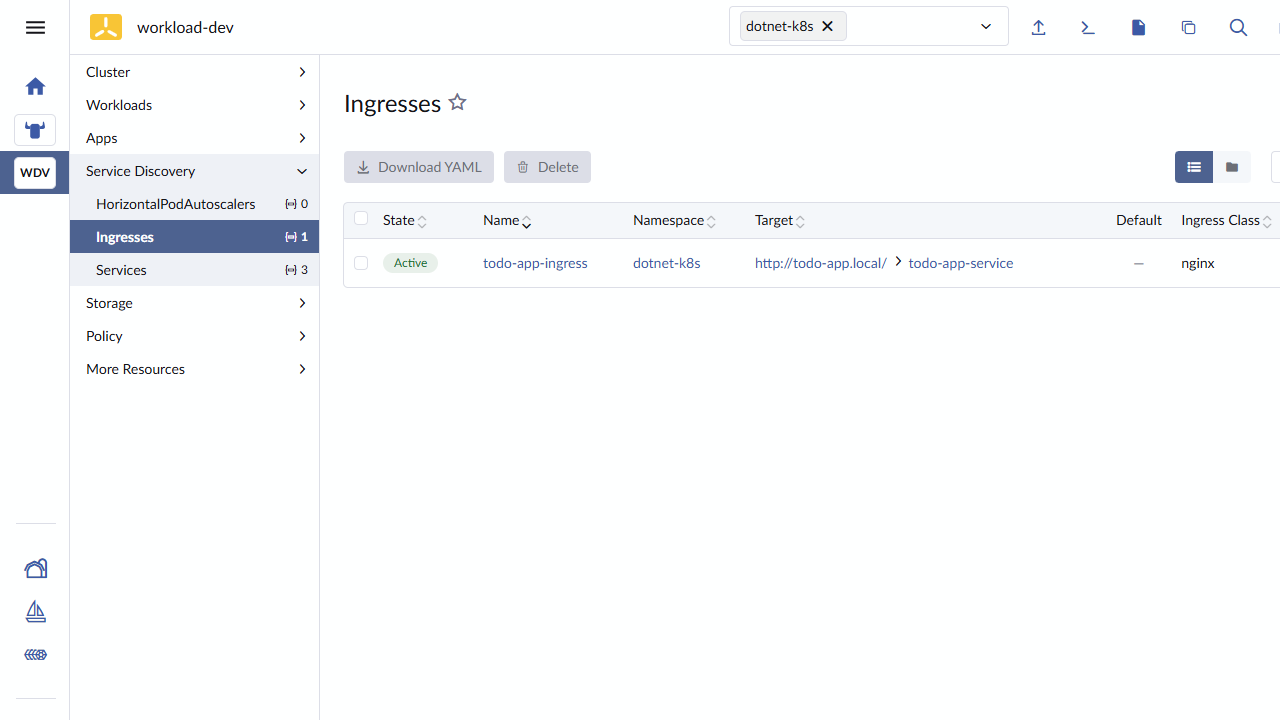Open the todo-app-service link
The width and height of the screenshot is (1280, 720).
tap(961, 263)
